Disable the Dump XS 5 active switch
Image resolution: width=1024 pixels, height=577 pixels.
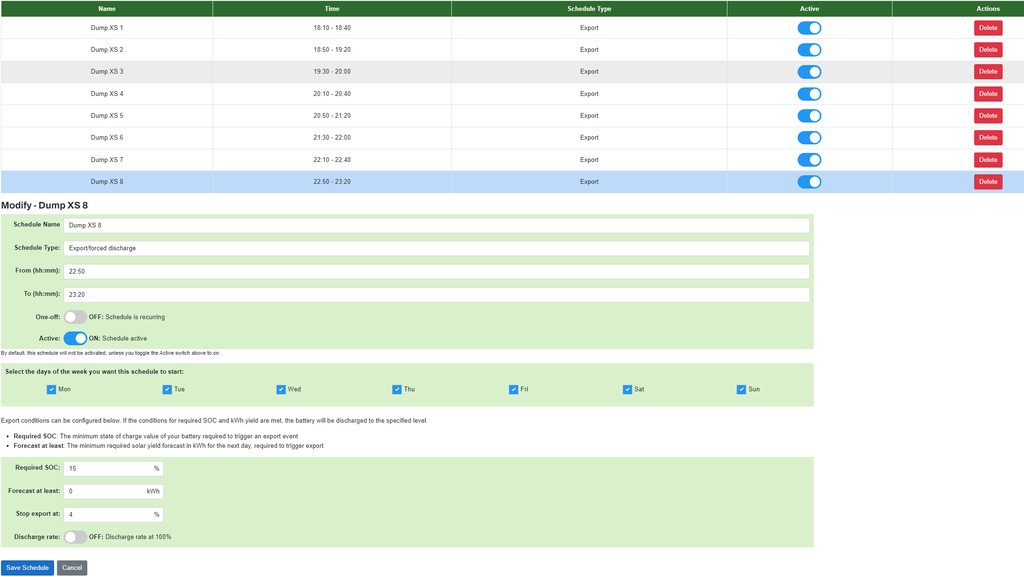[809, 116]
